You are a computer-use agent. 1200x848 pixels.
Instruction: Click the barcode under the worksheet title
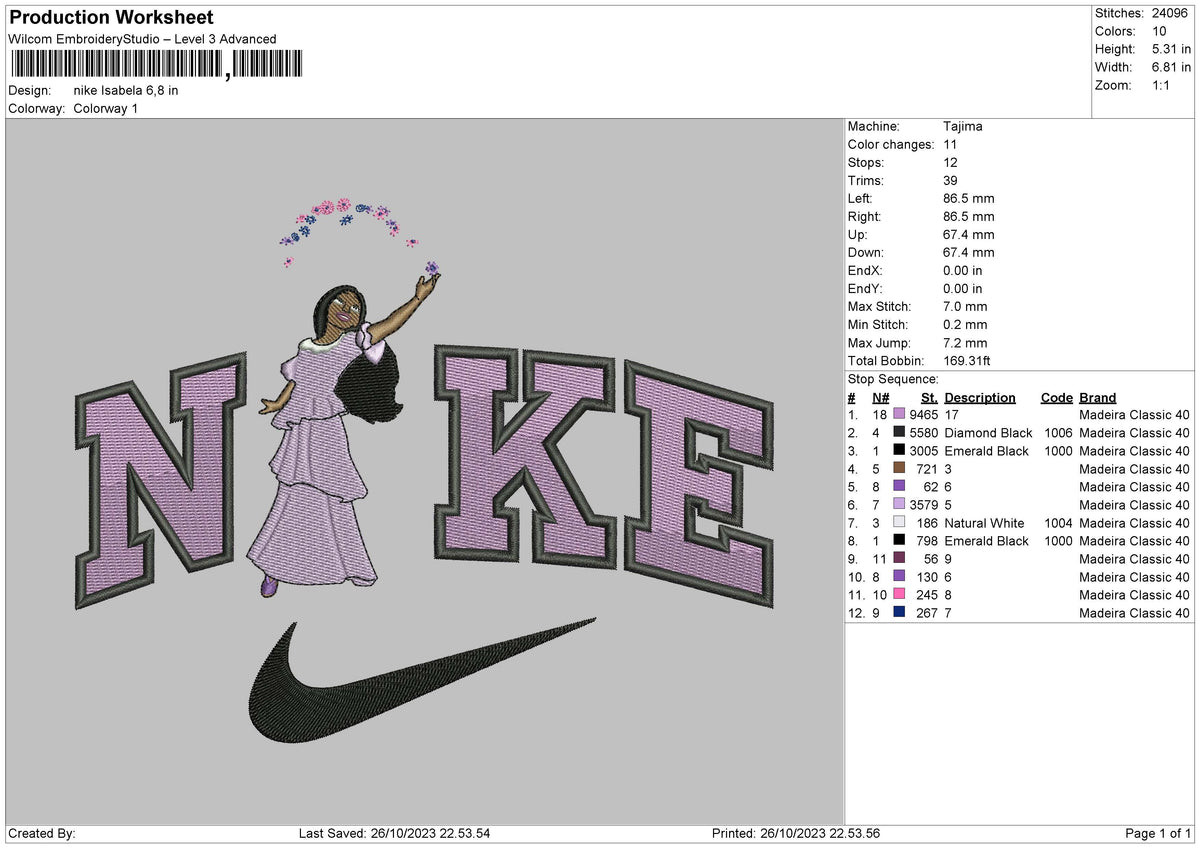(155, 66)
